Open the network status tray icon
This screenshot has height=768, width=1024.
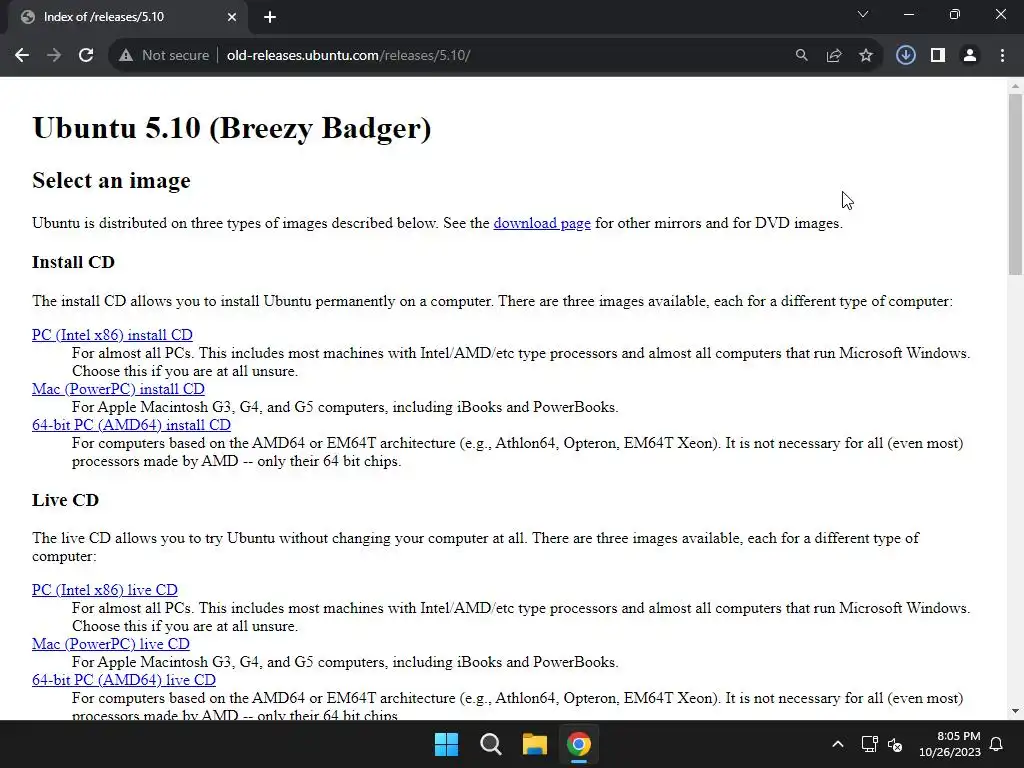point(869,744)
